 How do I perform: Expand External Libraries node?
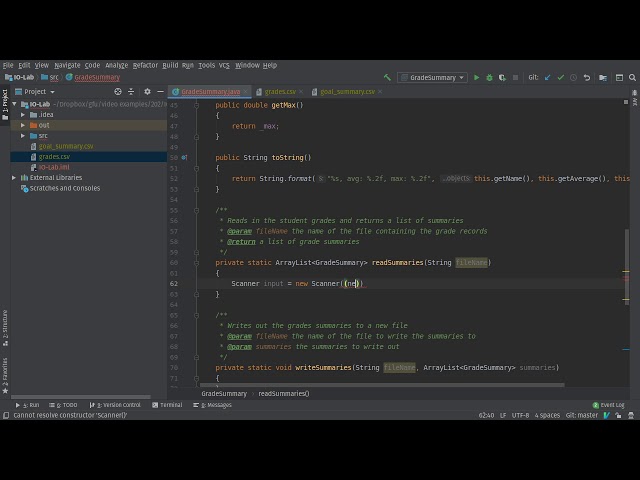[x=14, y=178]
